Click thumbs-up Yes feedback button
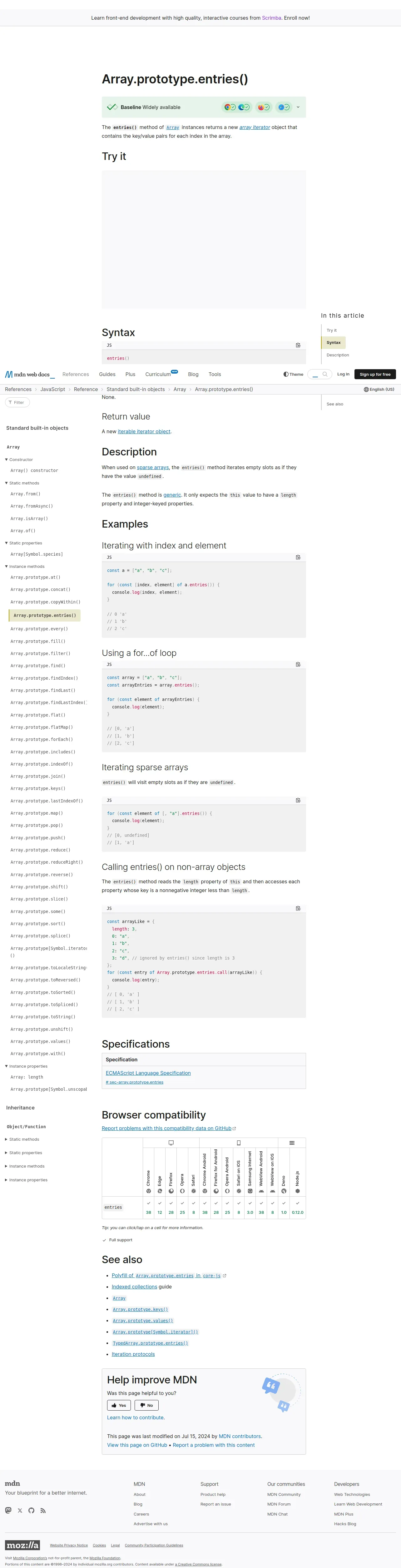The height and width of the screenshot is (1568, 401). (119, 1406)
